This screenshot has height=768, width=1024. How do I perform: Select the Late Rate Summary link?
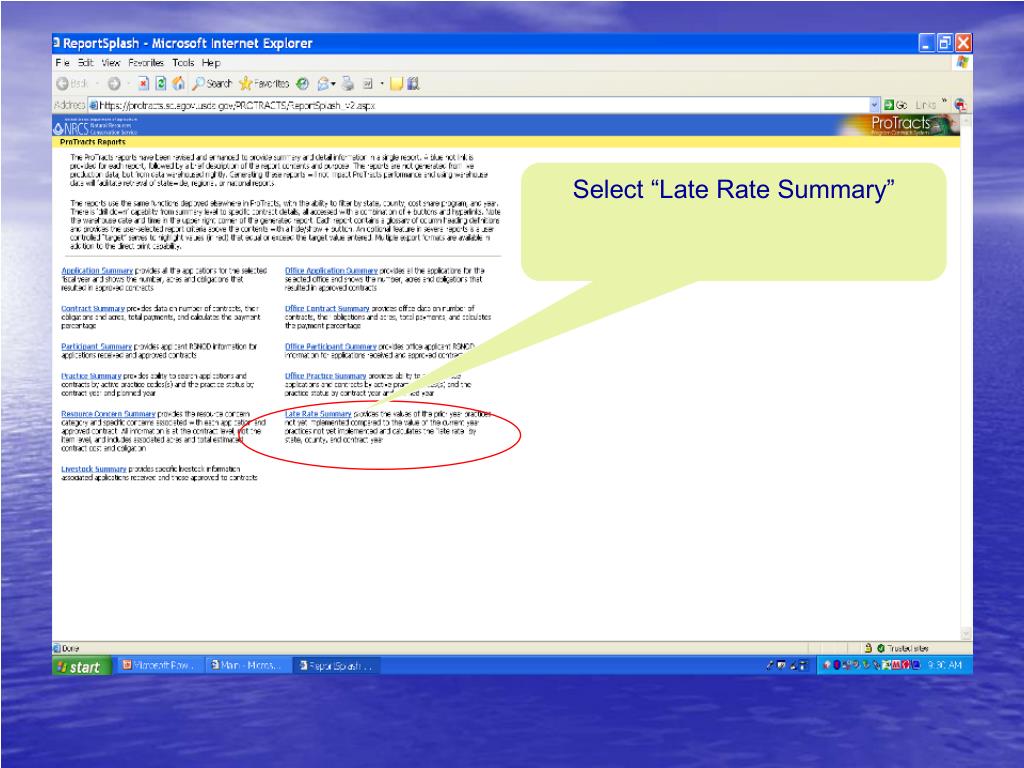[318, 413]
